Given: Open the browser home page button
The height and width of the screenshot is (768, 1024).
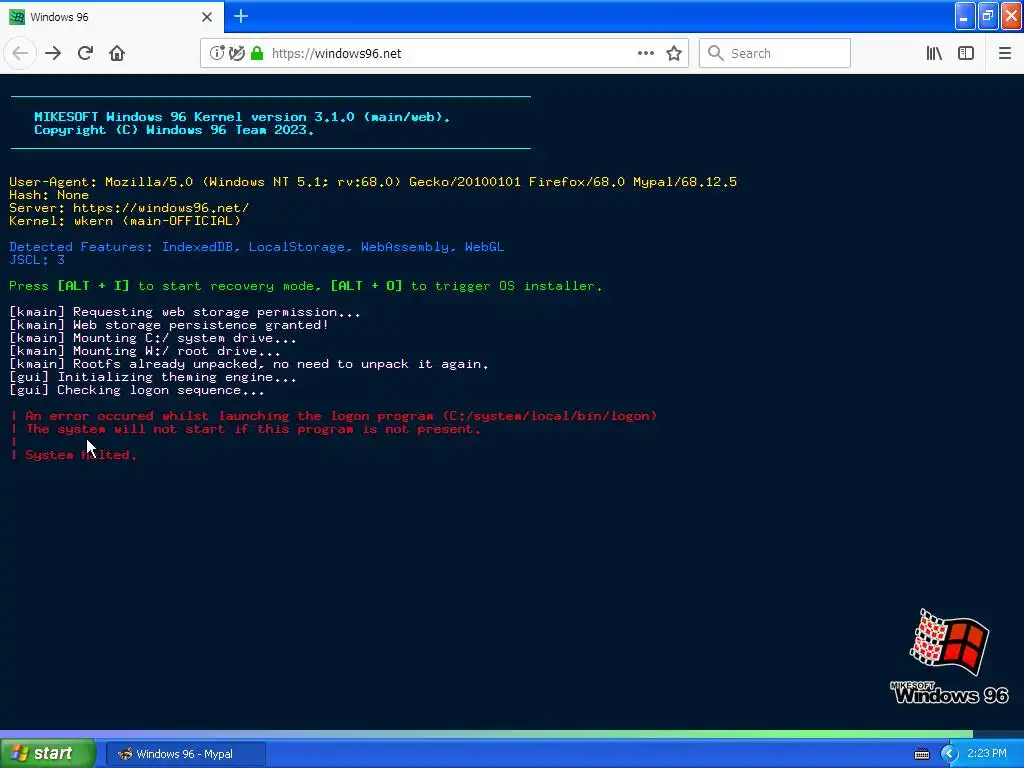Looking at the screenshot, I should [117, 53].
